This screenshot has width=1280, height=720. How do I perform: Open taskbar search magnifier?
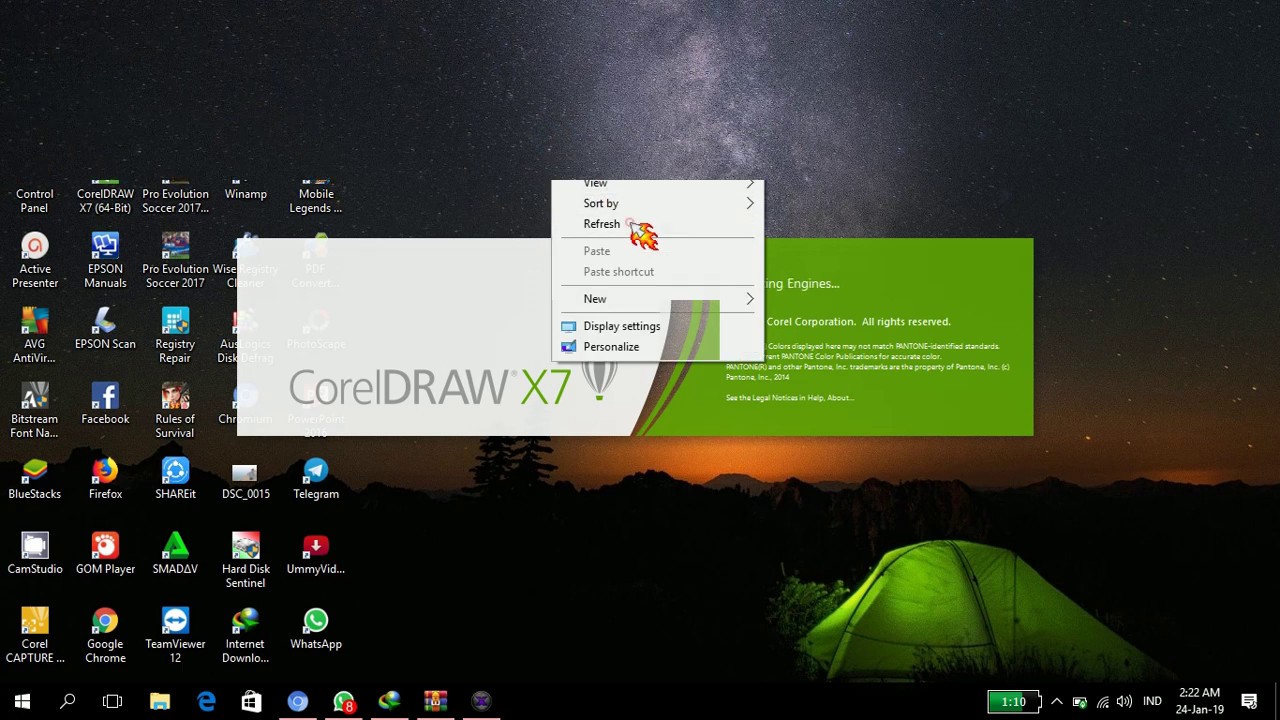point(67,701)
